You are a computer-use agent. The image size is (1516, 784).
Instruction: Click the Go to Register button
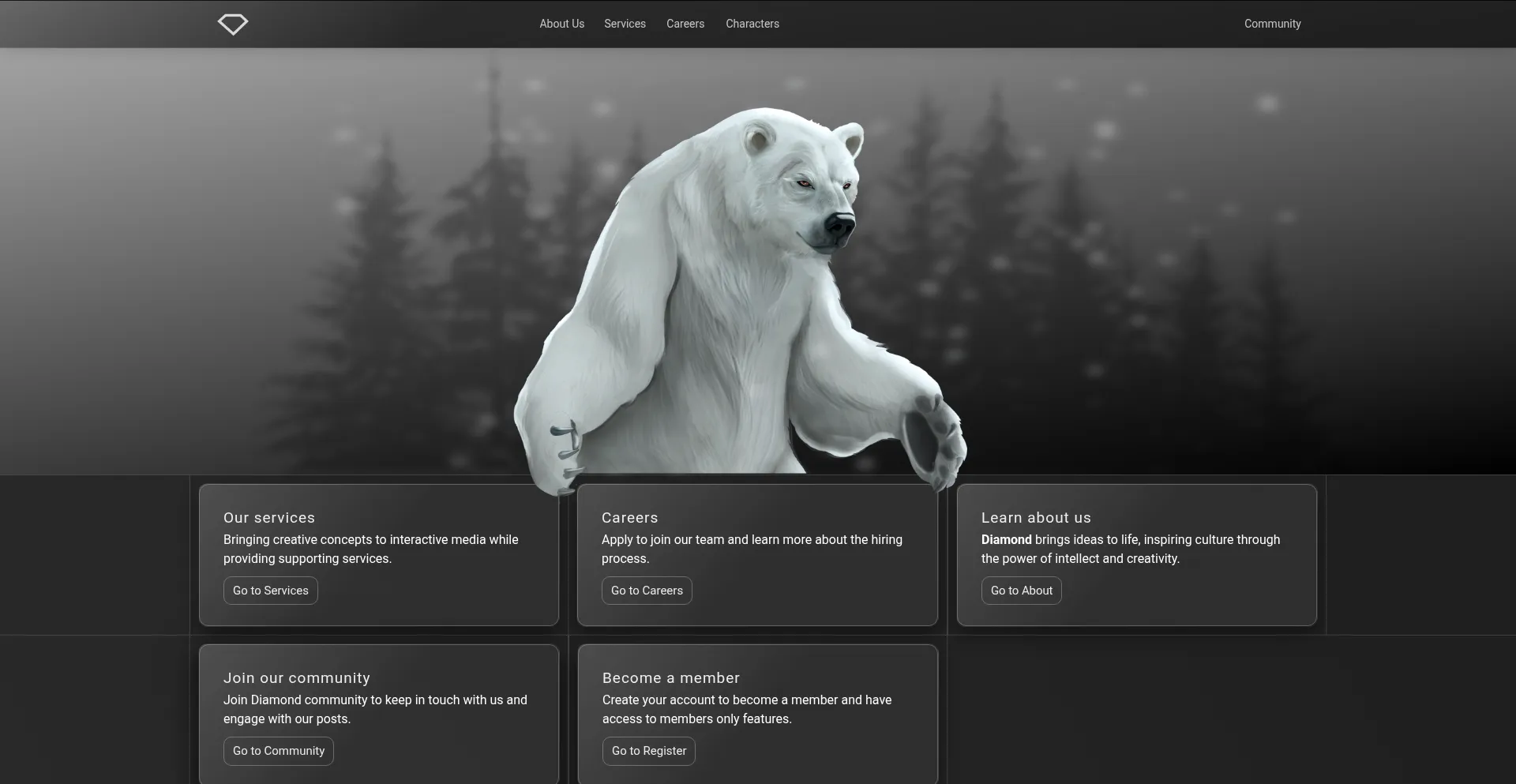(x=649, y=751)
